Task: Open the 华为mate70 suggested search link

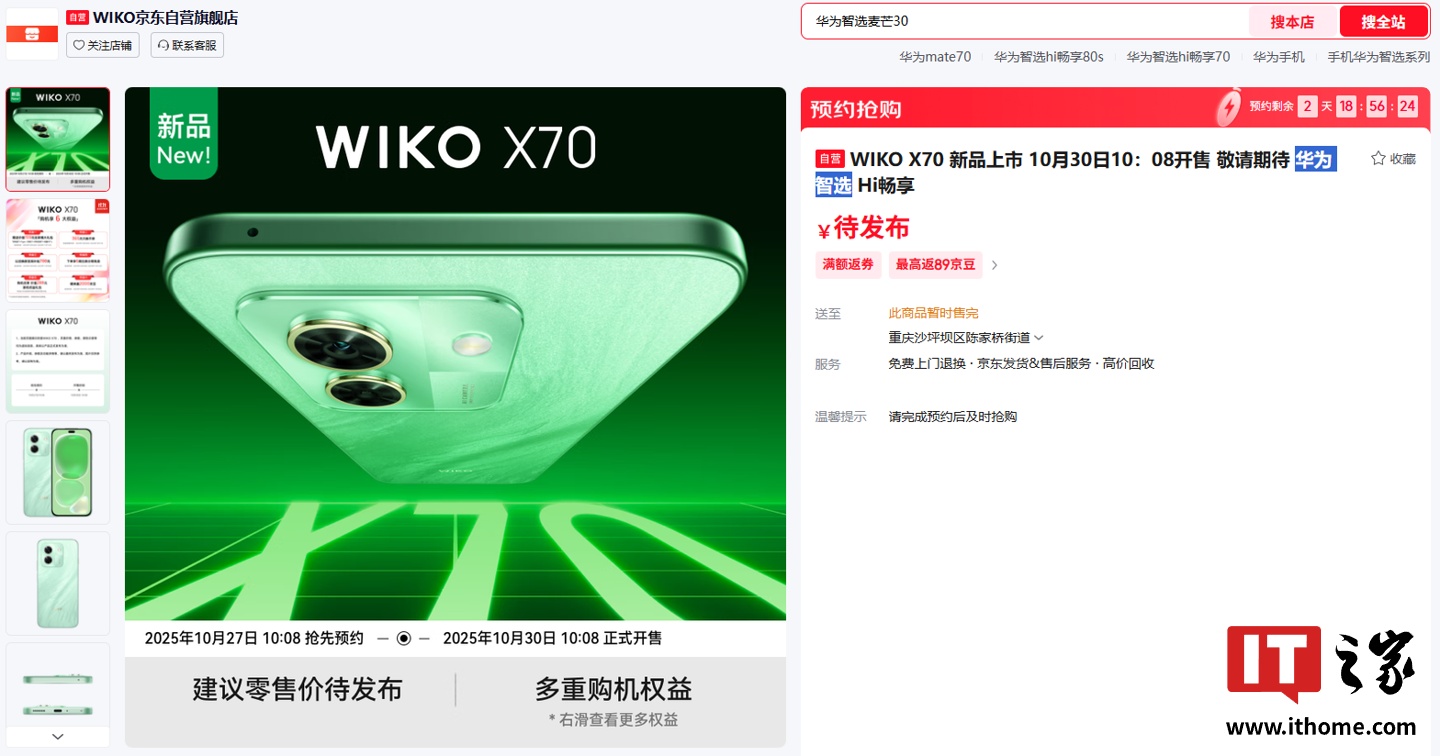Action: tap(935, 57)
